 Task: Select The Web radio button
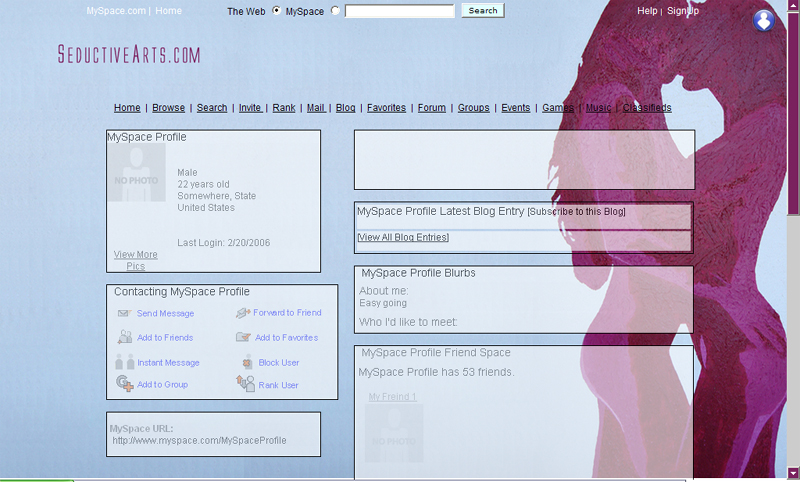coord(277,10)
